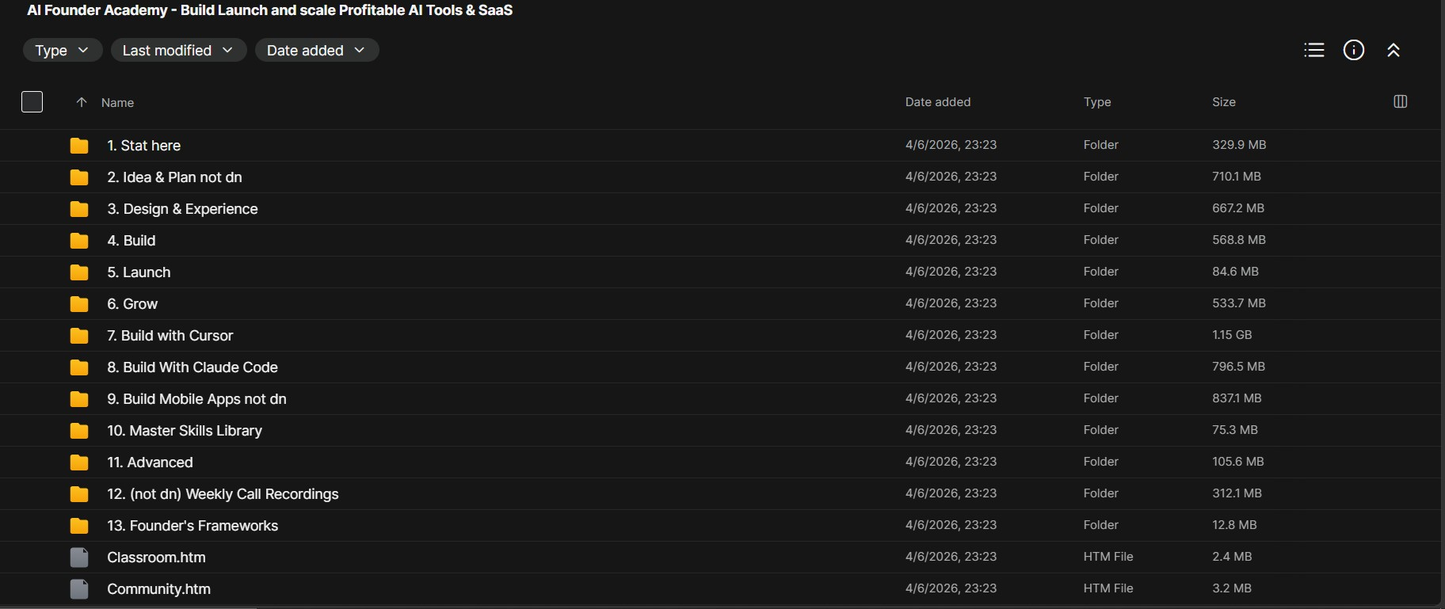Sort by the Type column header
This screenshot has height=609, width=1445.
[x=1097, y=102]
